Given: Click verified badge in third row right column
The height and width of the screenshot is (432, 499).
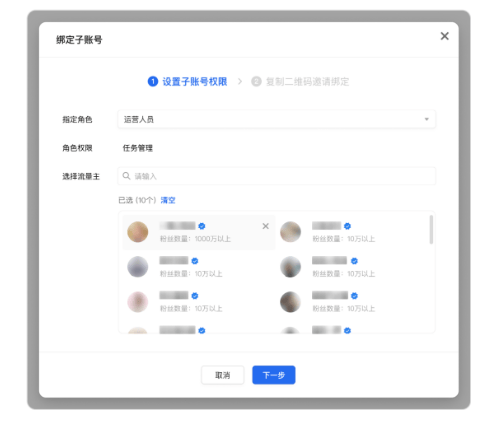Looking at the screenshot, I should (354, 296).
